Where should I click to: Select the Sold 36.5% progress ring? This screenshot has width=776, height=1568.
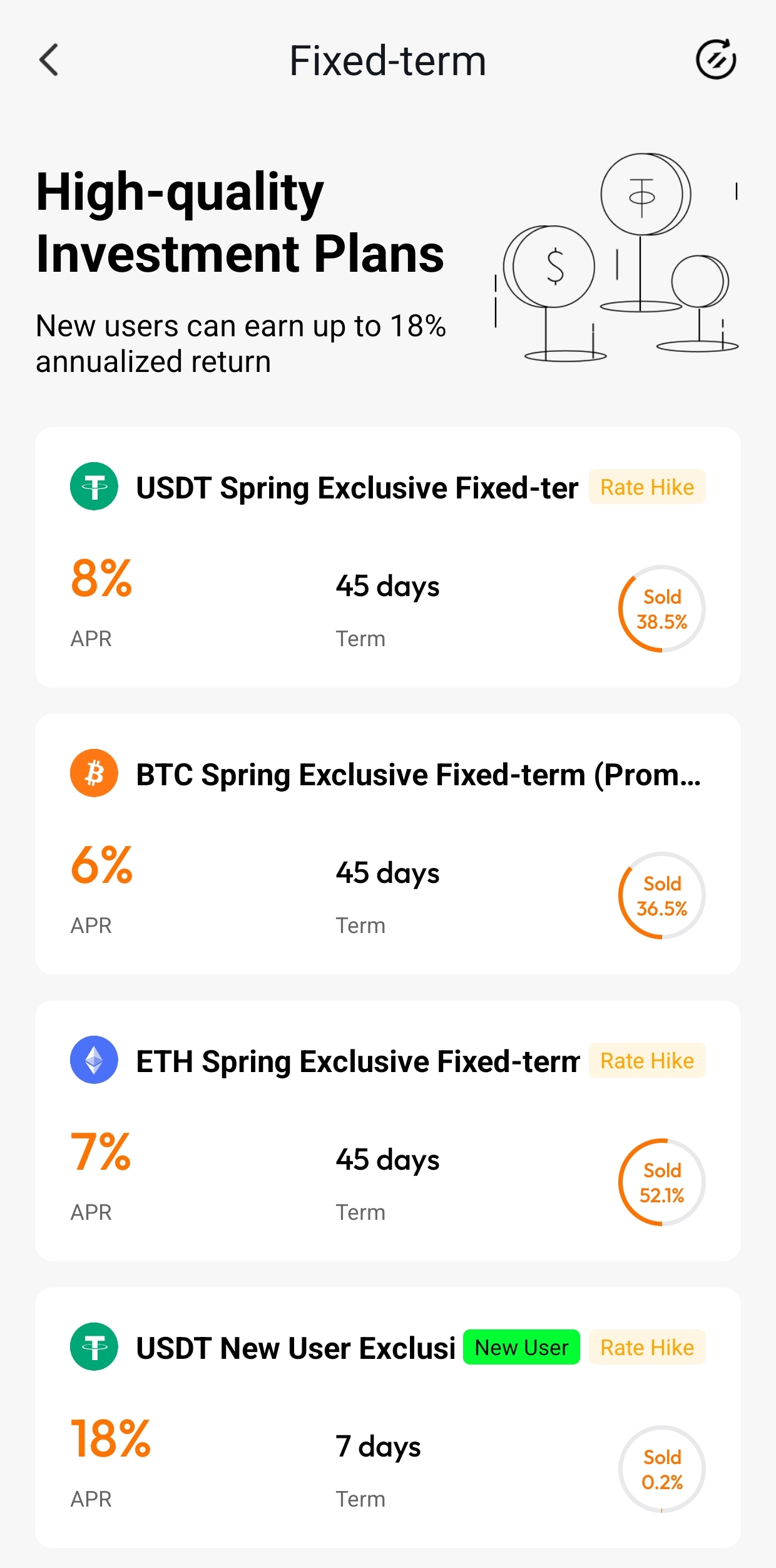[661, 895]
